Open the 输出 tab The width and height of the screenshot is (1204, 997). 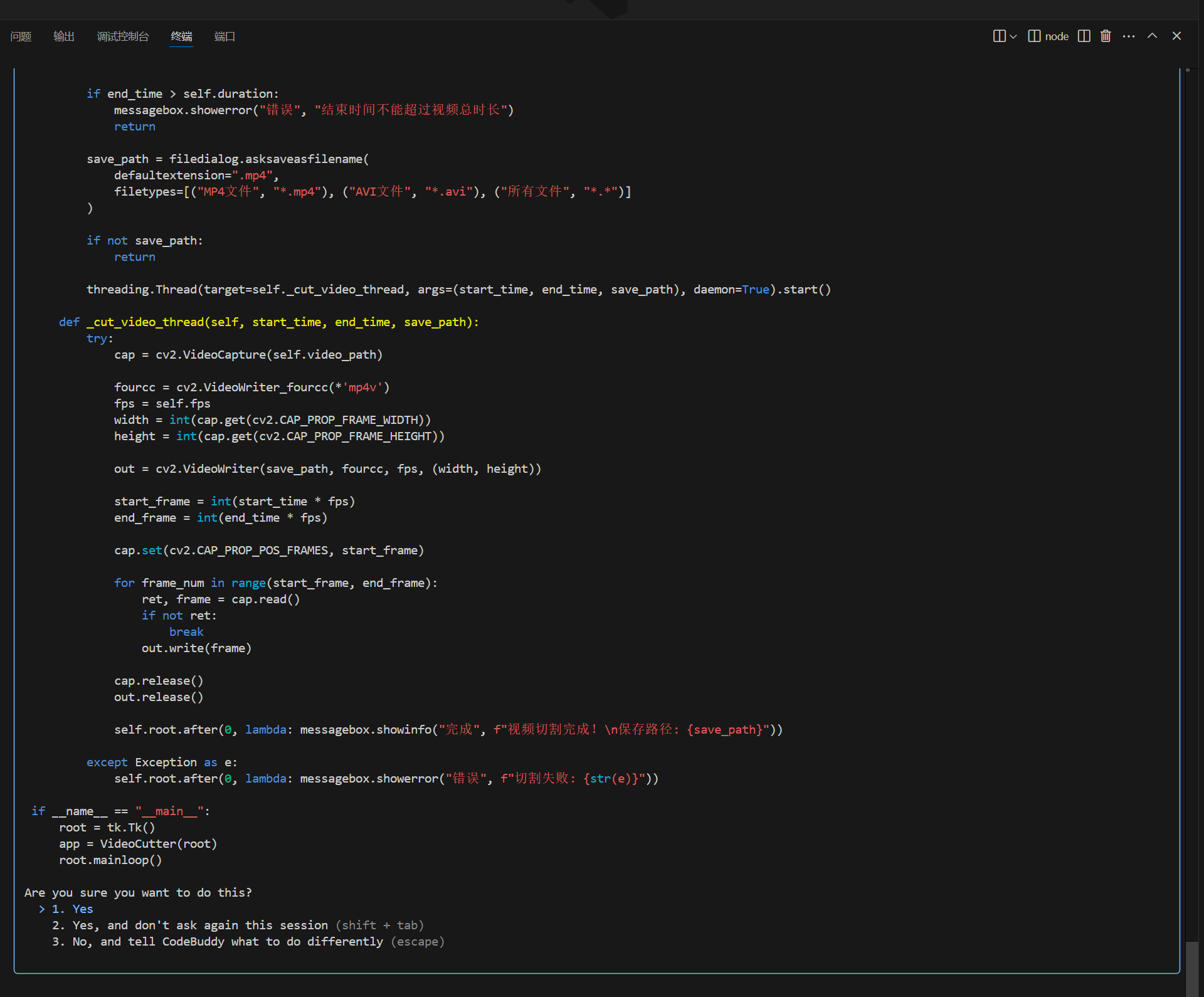64,36
